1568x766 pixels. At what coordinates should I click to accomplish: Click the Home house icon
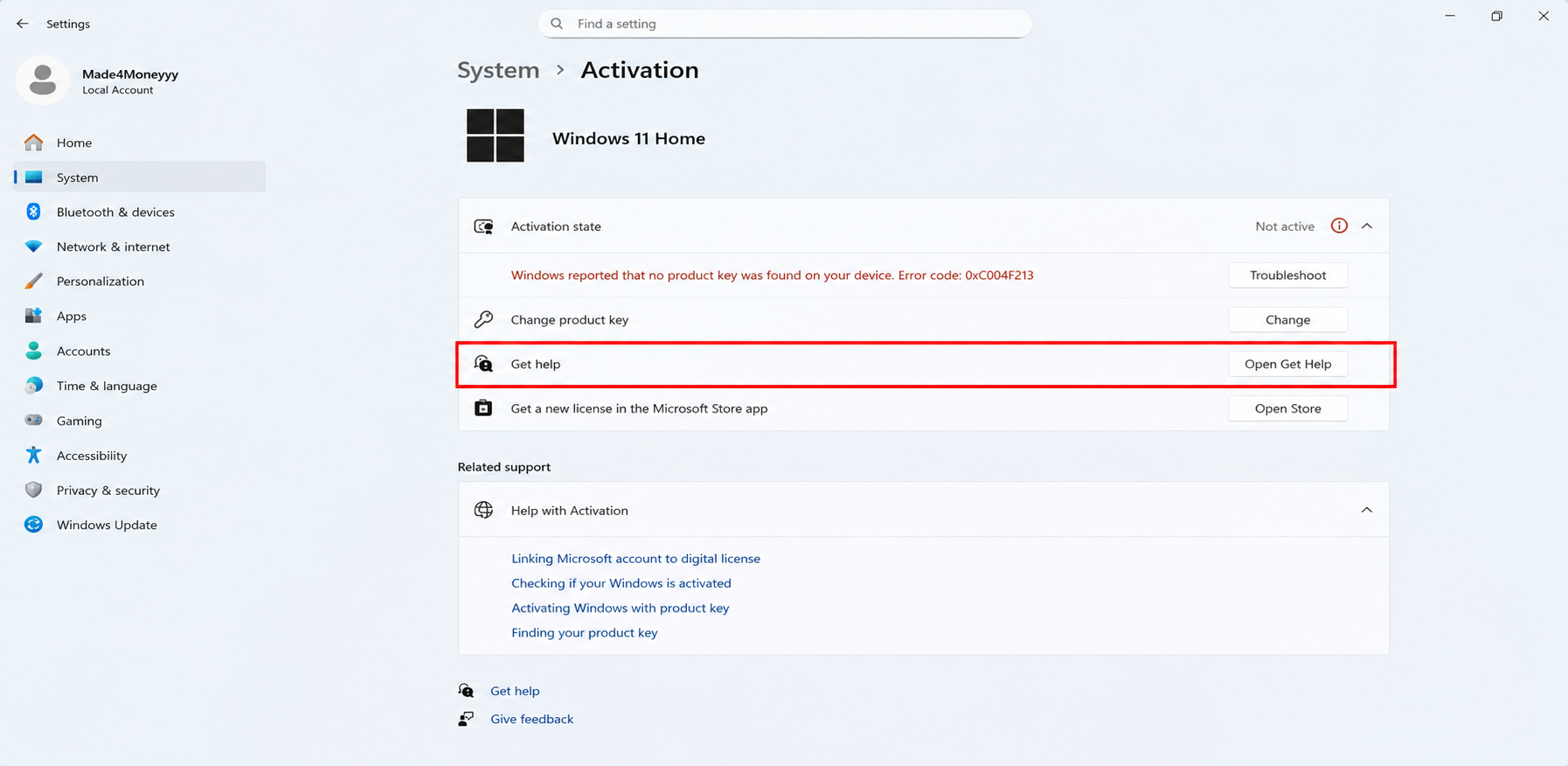click(x=34, y=143)
